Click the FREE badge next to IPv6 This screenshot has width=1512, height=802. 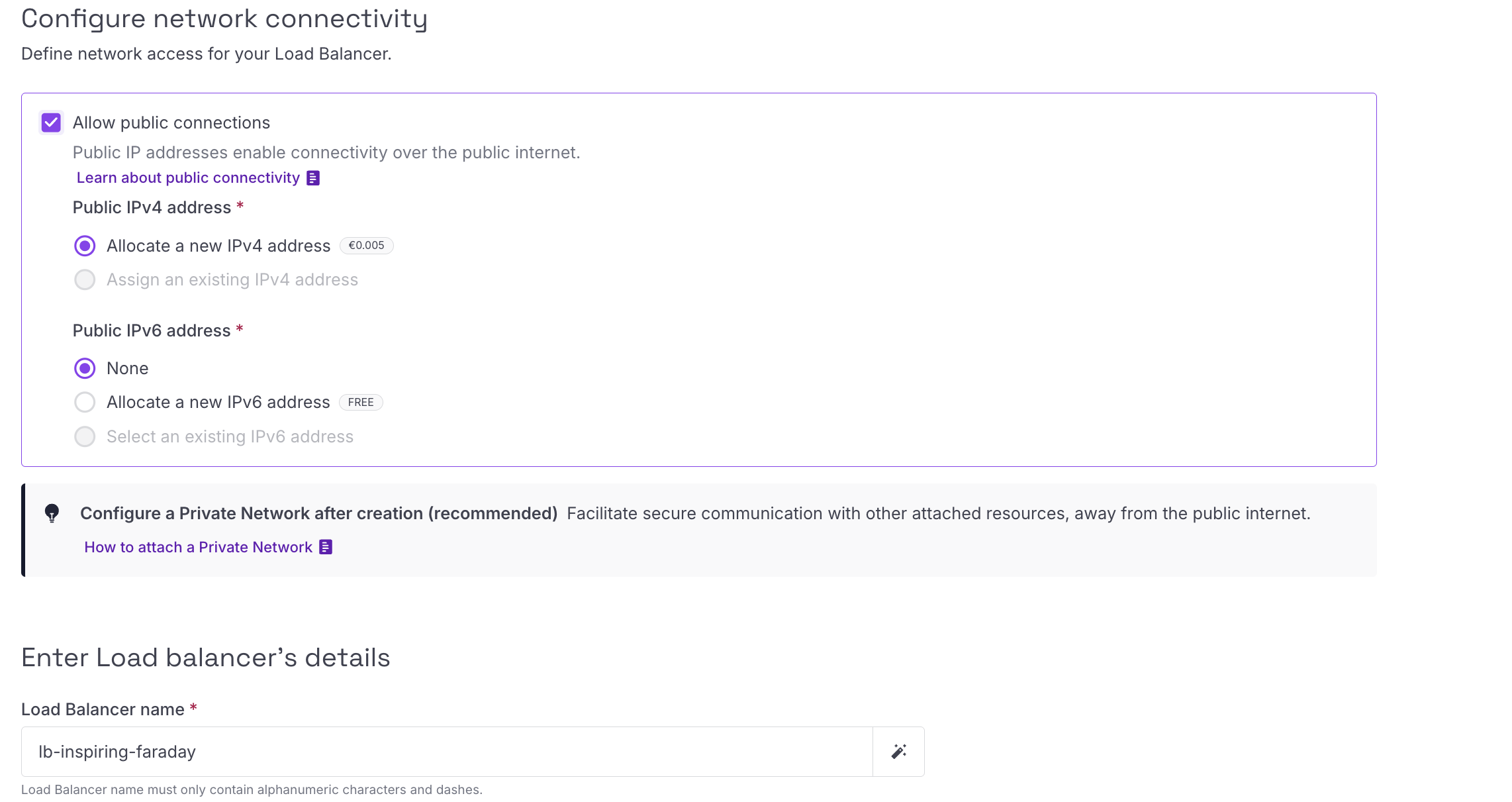coord(361,403)
